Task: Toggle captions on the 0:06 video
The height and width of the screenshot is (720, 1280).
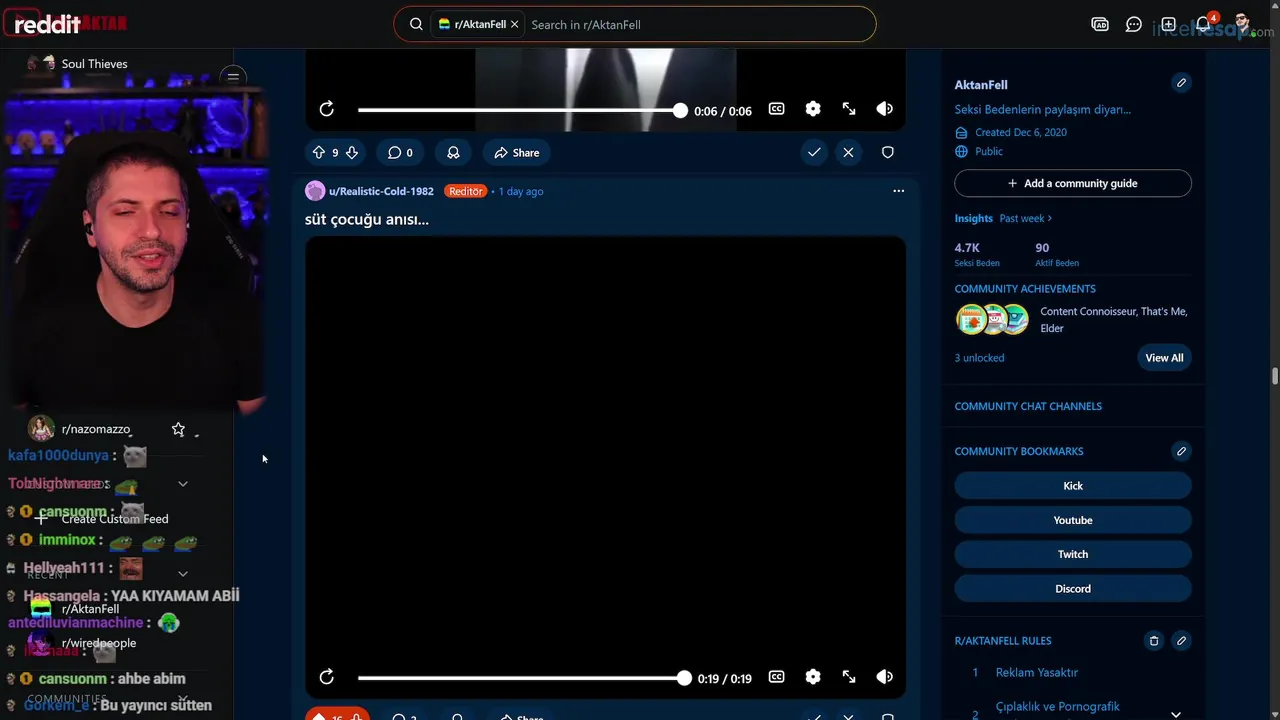Action: [x=776, y=109]
